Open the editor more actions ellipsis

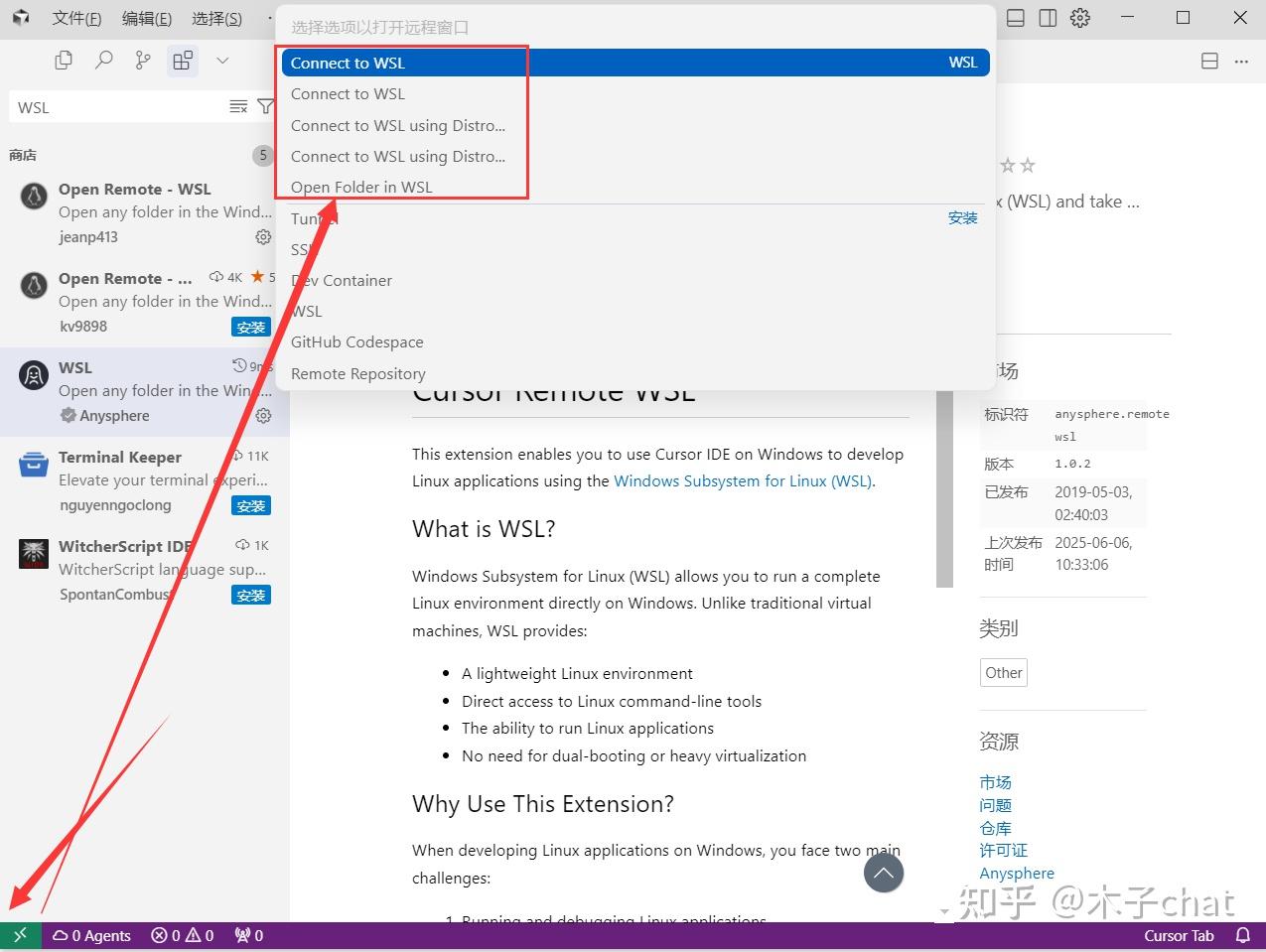coord(1241,61)
